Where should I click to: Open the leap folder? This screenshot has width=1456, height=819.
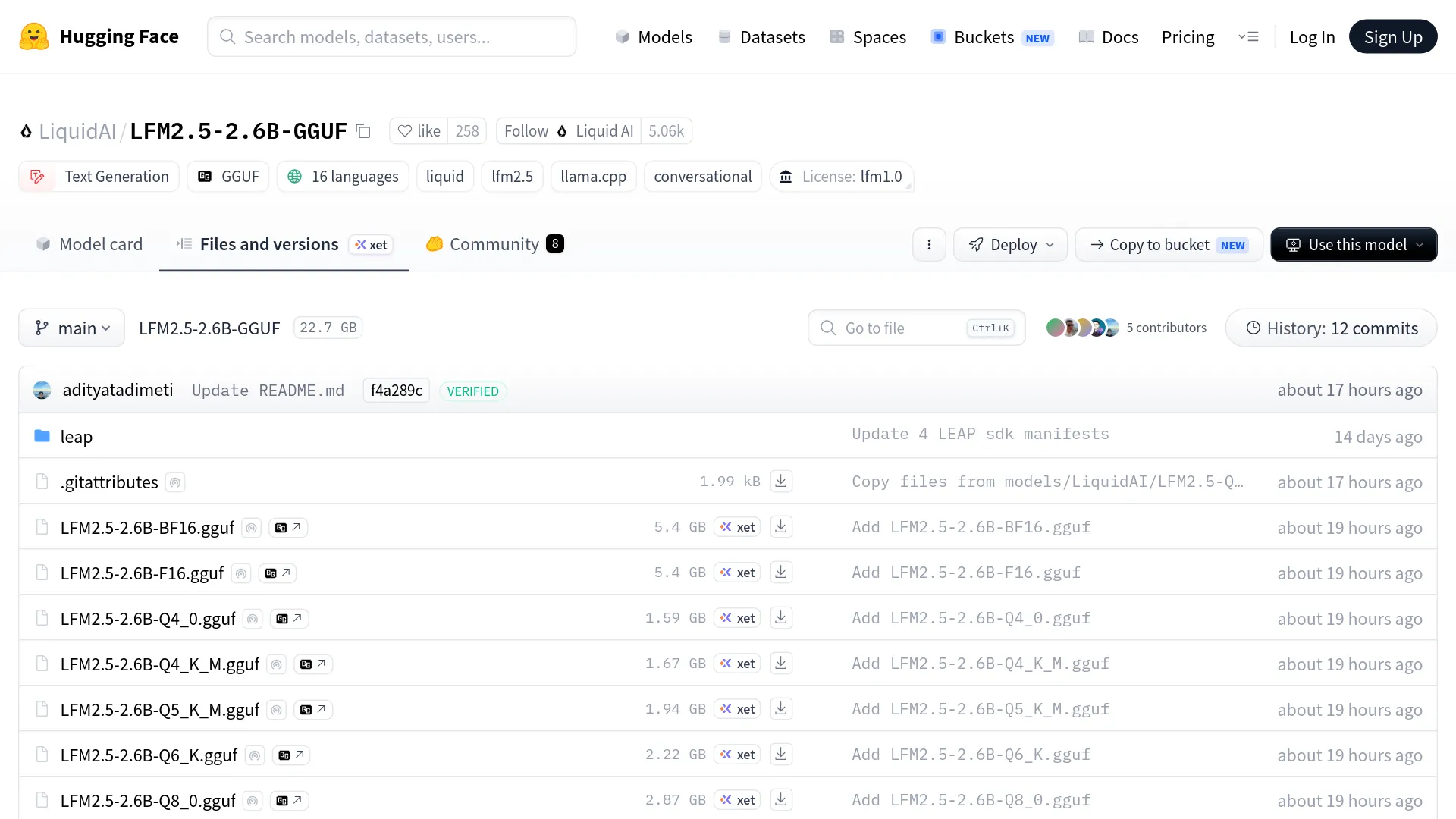point(76,436)
